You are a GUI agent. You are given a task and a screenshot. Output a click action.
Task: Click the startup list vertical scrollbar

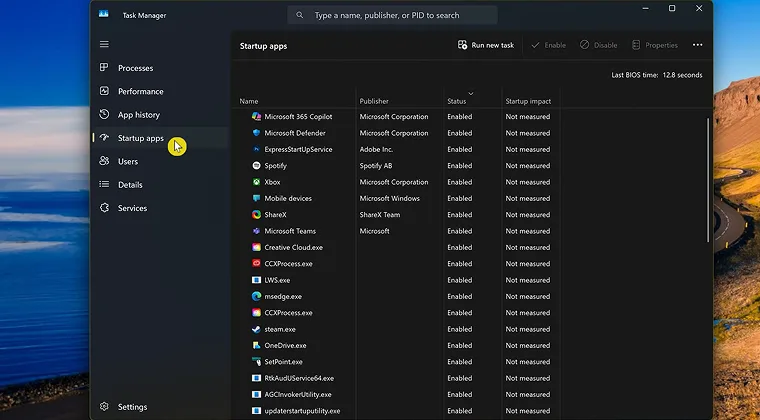pyautogui.click(x=708, y=180)
